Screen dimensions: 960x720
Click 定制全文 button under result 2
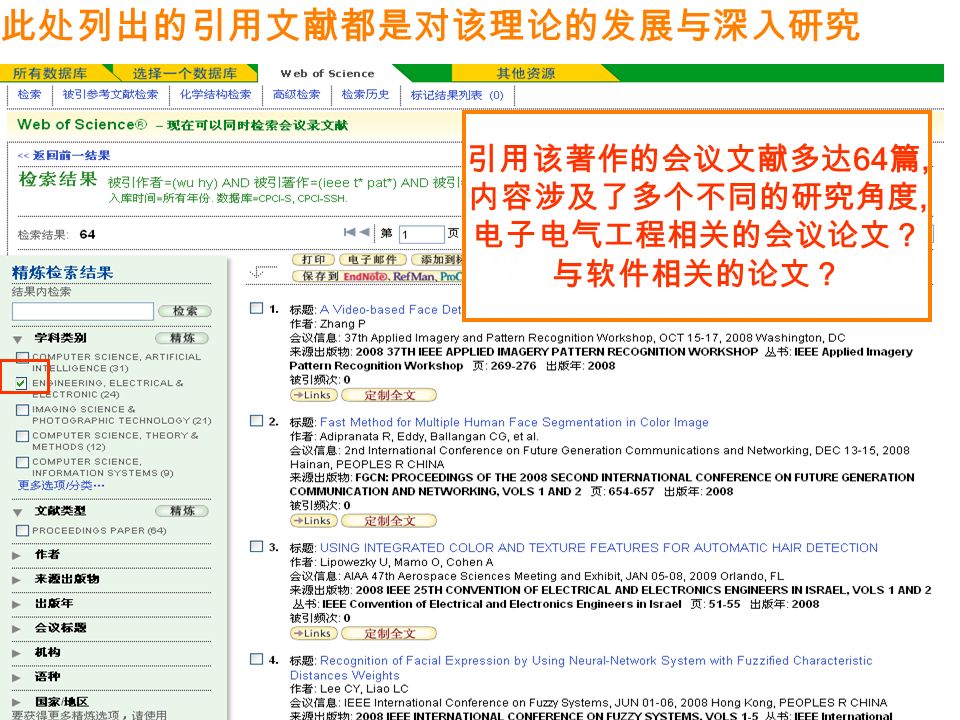[x=389, y=521]
